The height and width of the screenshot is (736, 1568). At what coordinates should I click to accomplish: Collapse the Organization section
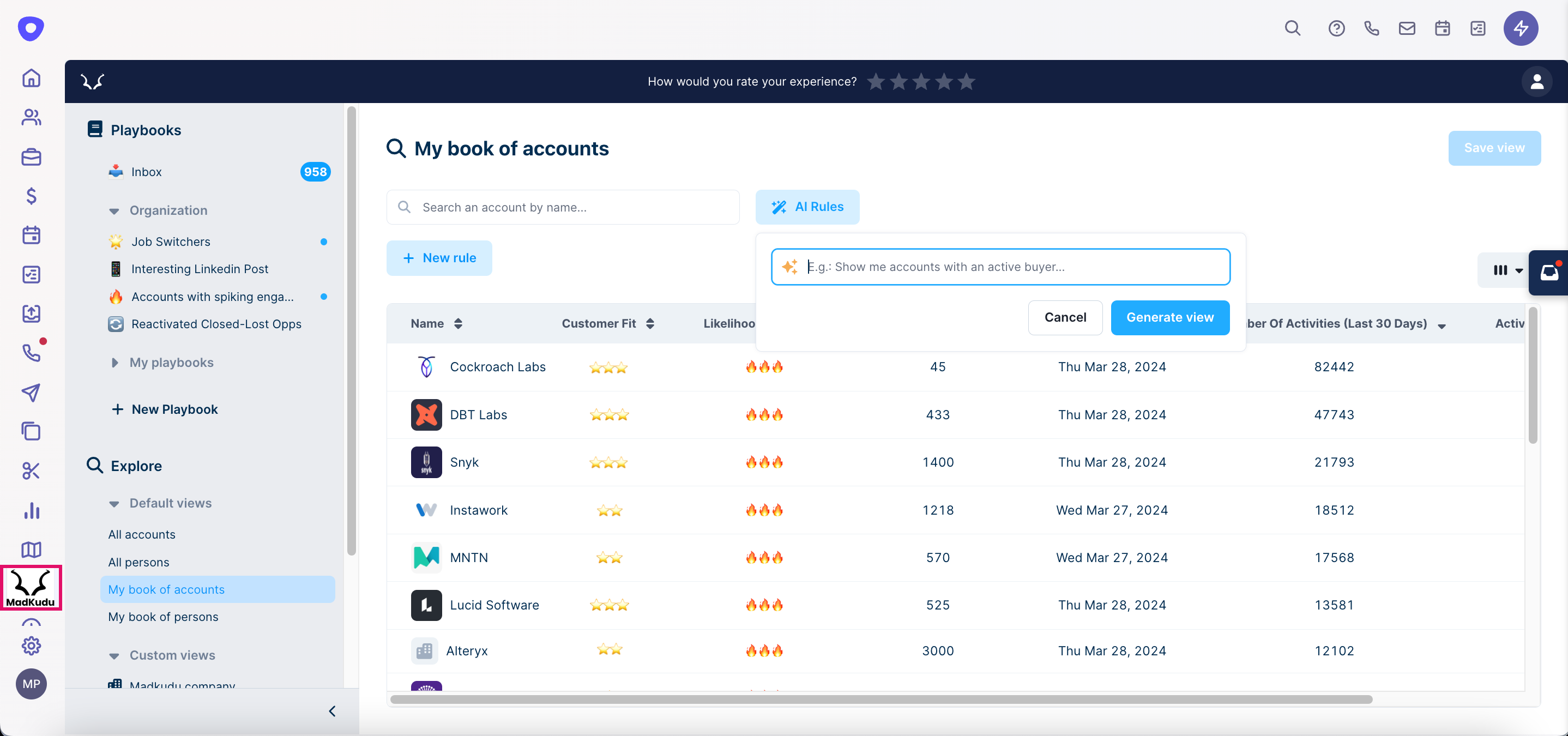coord(114,211)
